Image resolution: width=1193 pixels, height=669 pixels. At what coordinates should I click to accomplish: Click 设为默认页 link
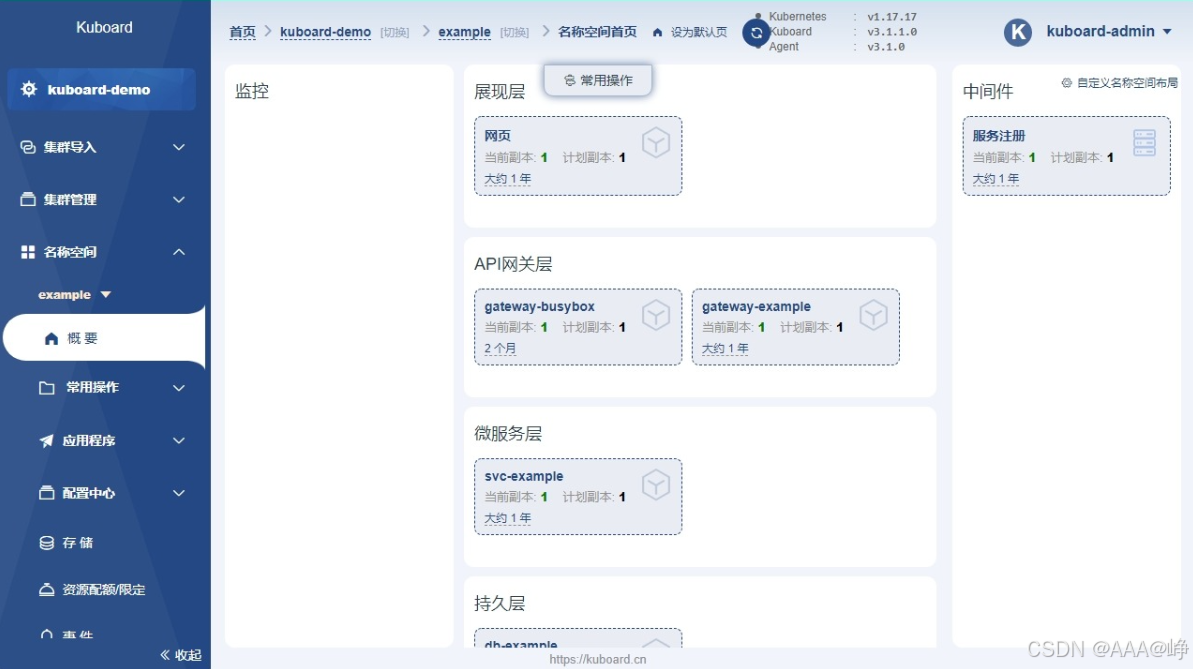tap(698, 32)
